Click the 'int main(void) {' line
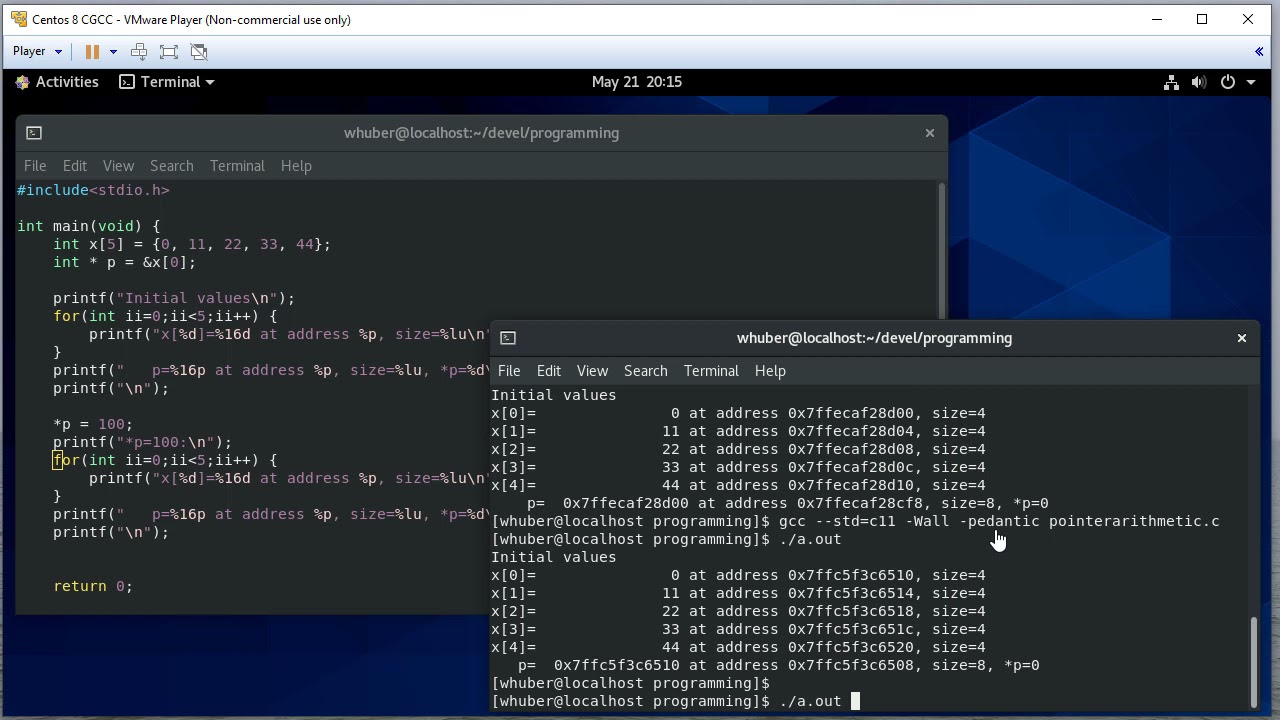Viewport: 1280px width, 720px height. tap(88, 226)
